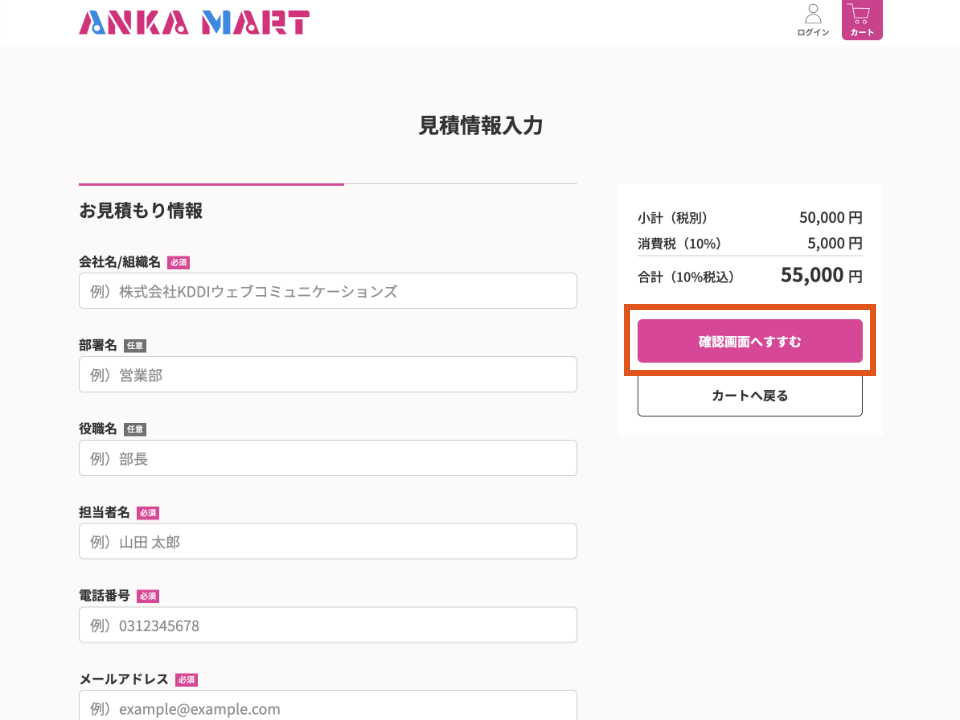The width and height of the screenshot is (960, 720).
Task: Focus the company name (会社名/組織名) input field
Action: click(328, 291)
